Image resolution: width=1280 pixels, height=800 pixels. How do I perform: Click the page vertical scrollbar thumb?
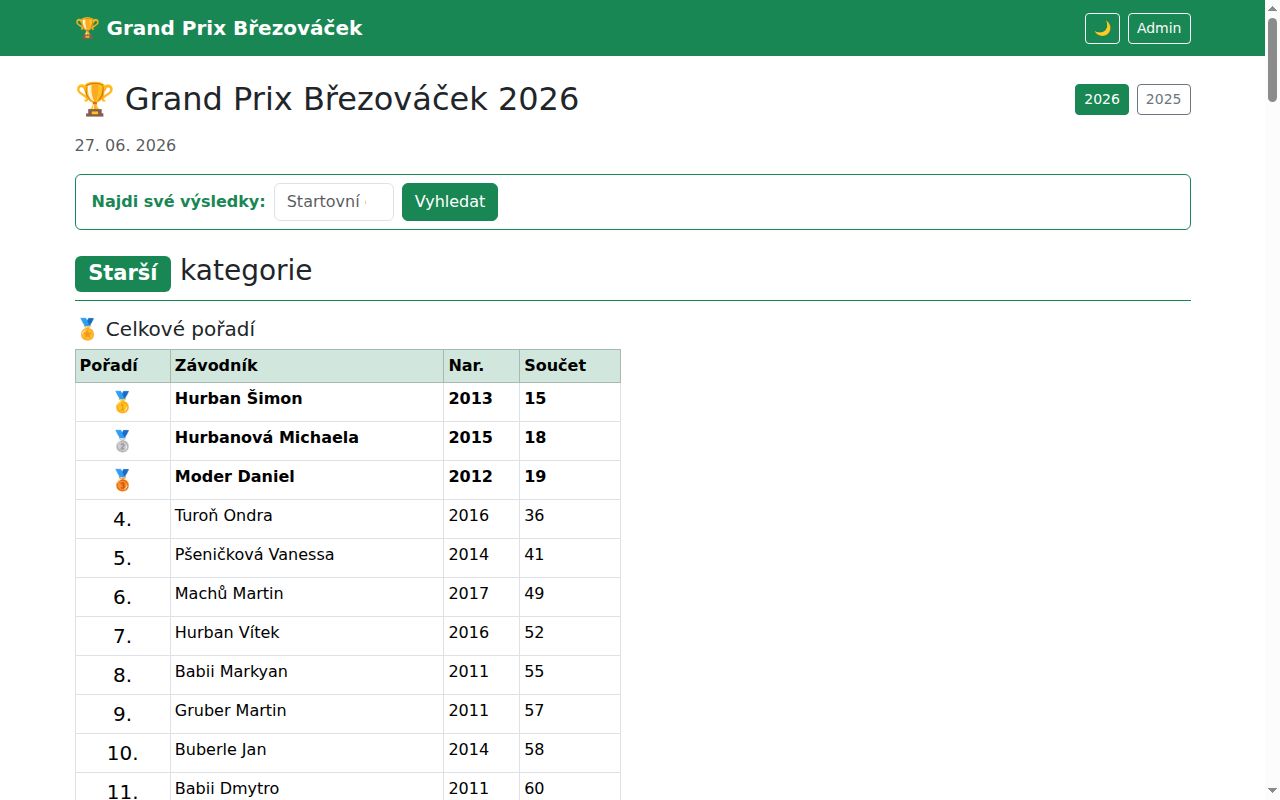click(x=1272, y=60)
